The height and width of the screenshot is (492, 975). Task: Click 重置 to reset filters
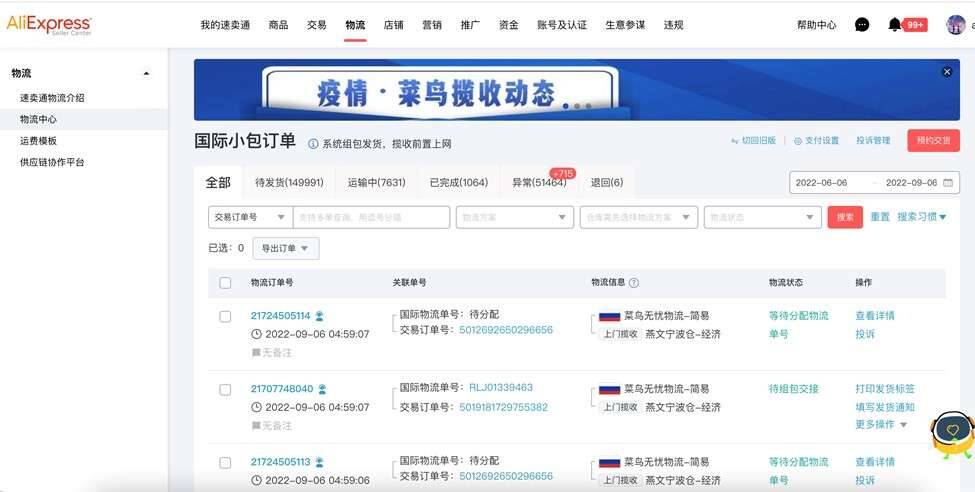[880, 216]
